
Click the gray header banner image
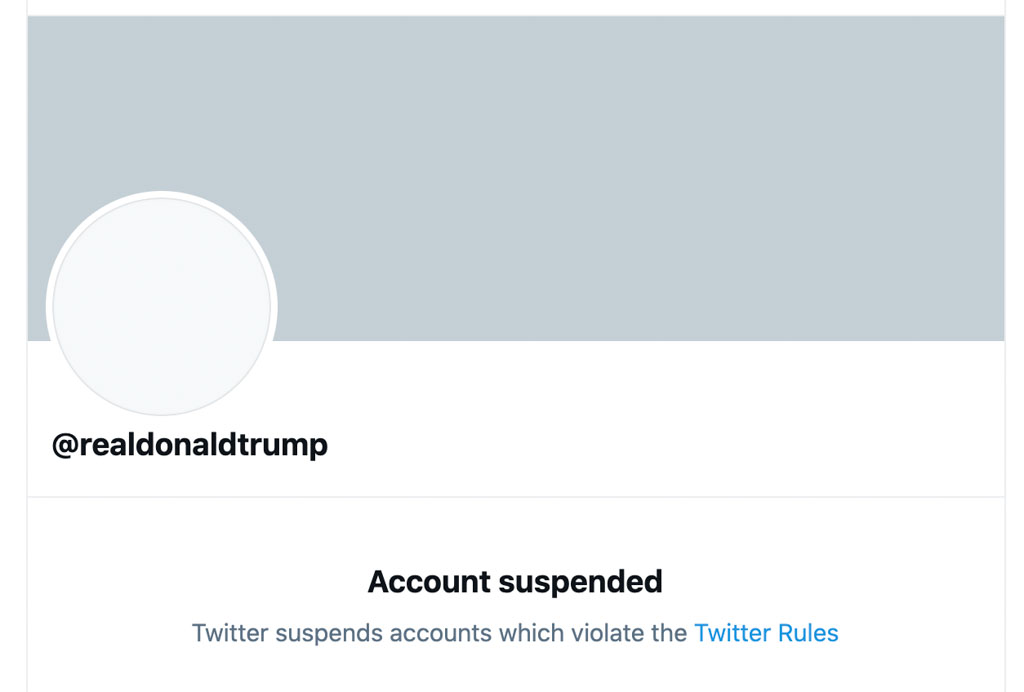coord(600,170)
